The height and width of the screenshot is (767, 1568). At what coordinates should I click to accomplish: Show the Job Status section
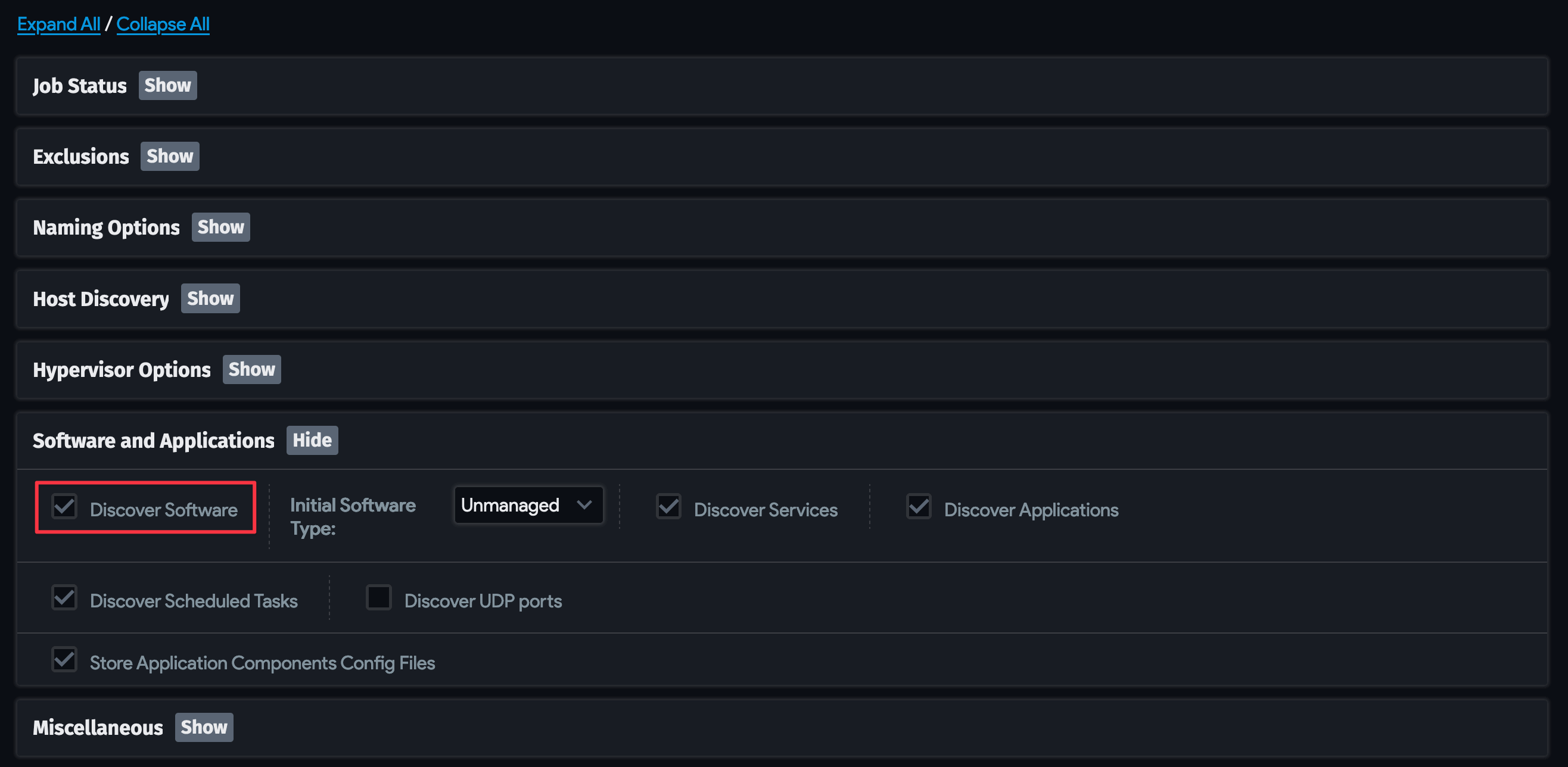(167, 85)
